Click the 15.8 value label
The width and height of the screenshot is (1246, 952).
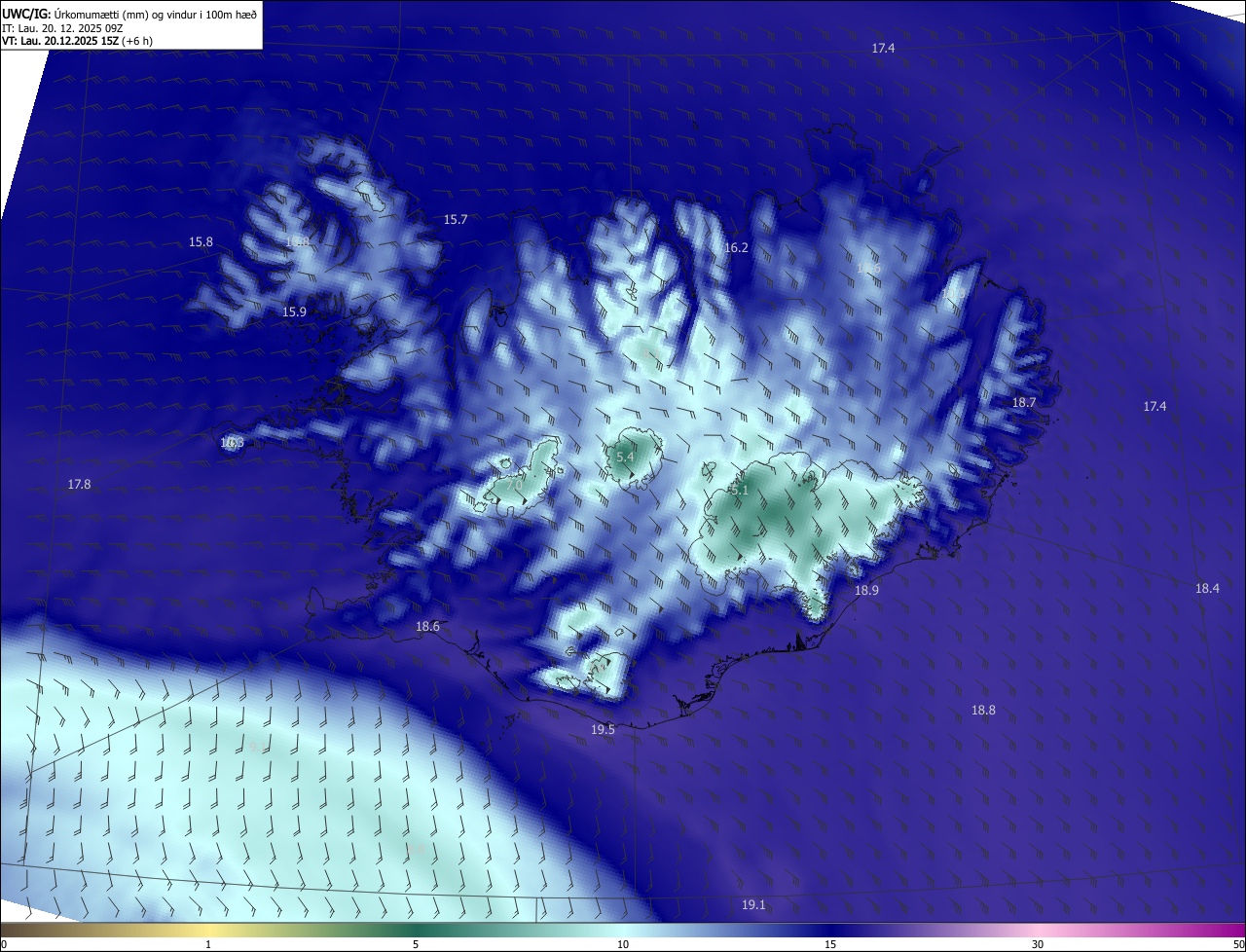201,241
